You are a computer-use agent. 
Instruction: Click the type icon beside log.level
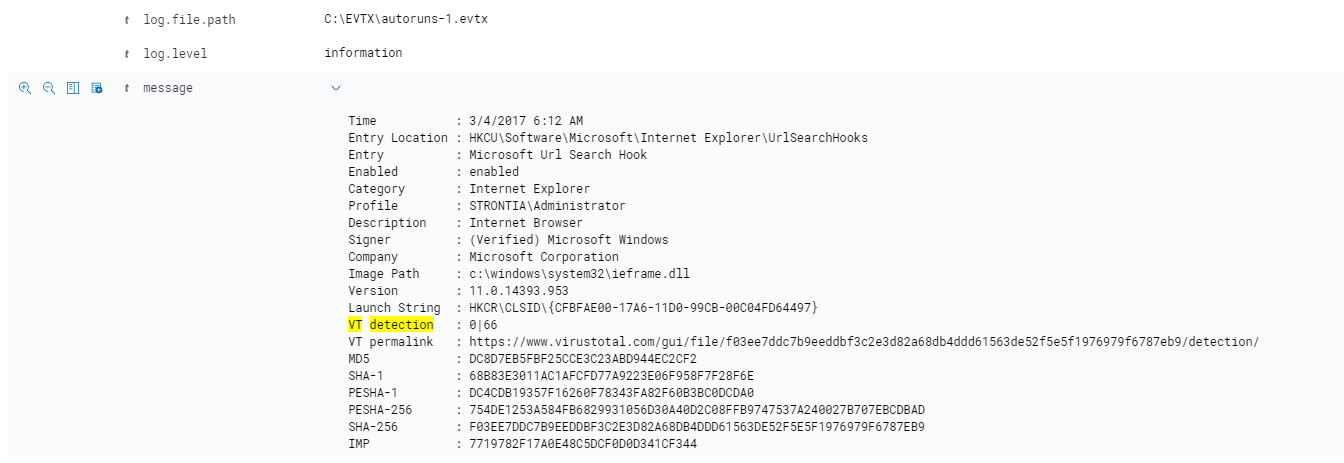pyautogui.click(x=127, y=54)
